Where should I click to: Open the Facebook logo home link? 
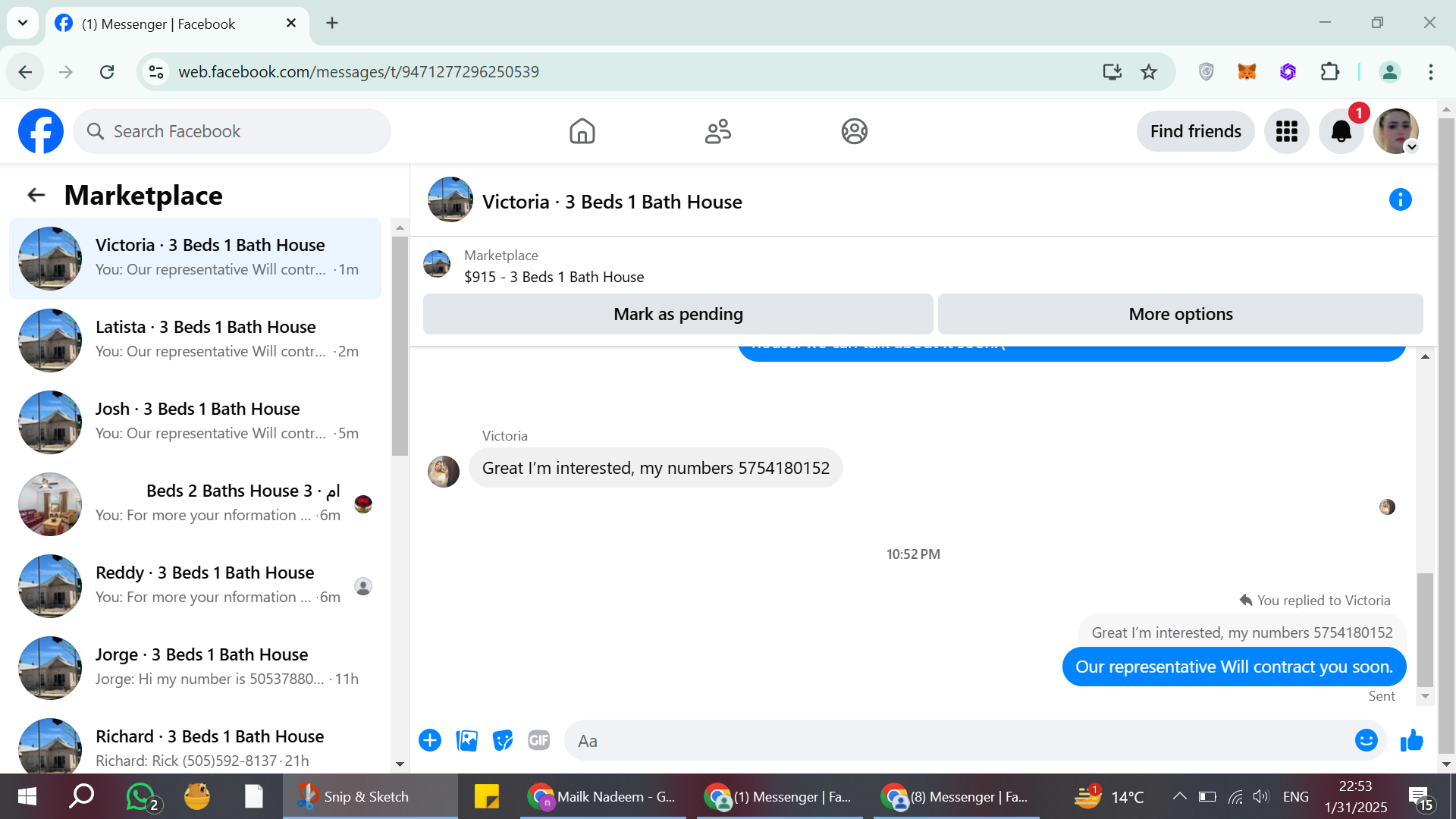[41, 131]
